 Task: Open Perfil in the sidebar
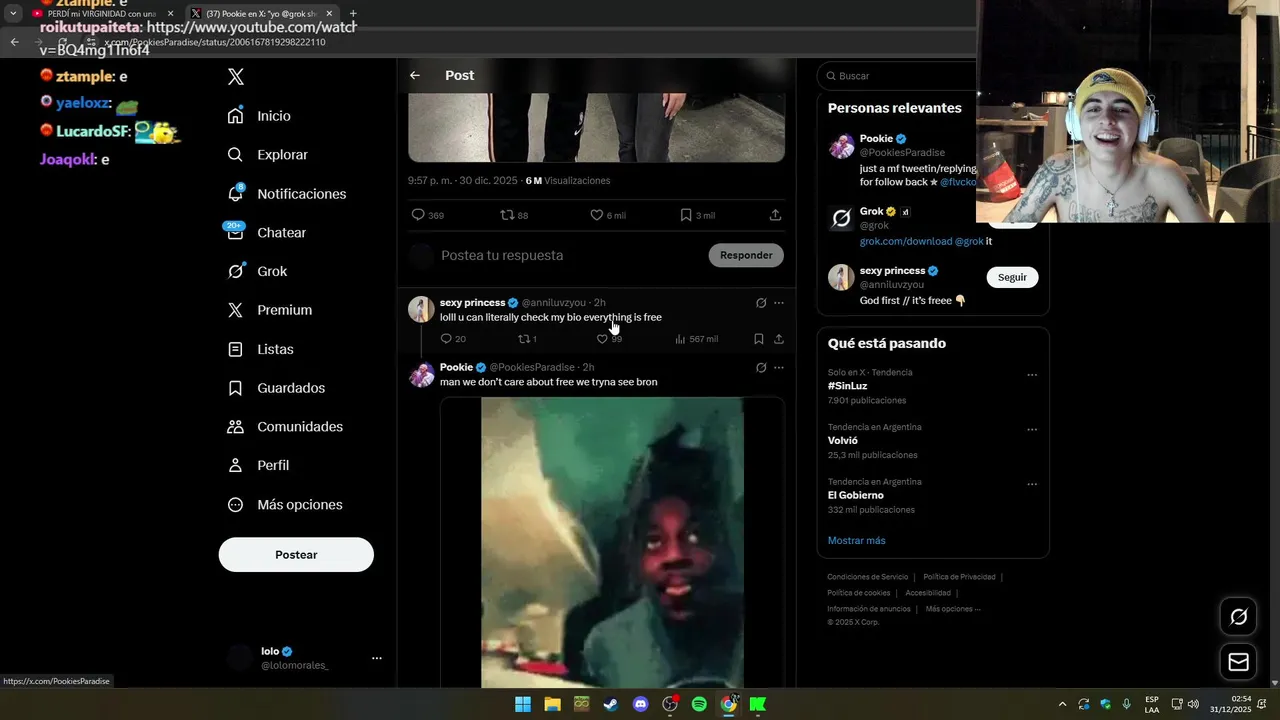[258, 465]
